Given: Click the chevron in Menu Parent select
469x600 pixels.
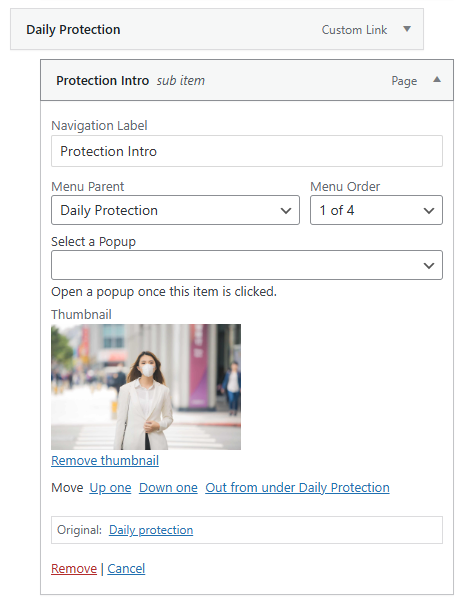Looking at the screenshot, I should (x=286, y=210).
